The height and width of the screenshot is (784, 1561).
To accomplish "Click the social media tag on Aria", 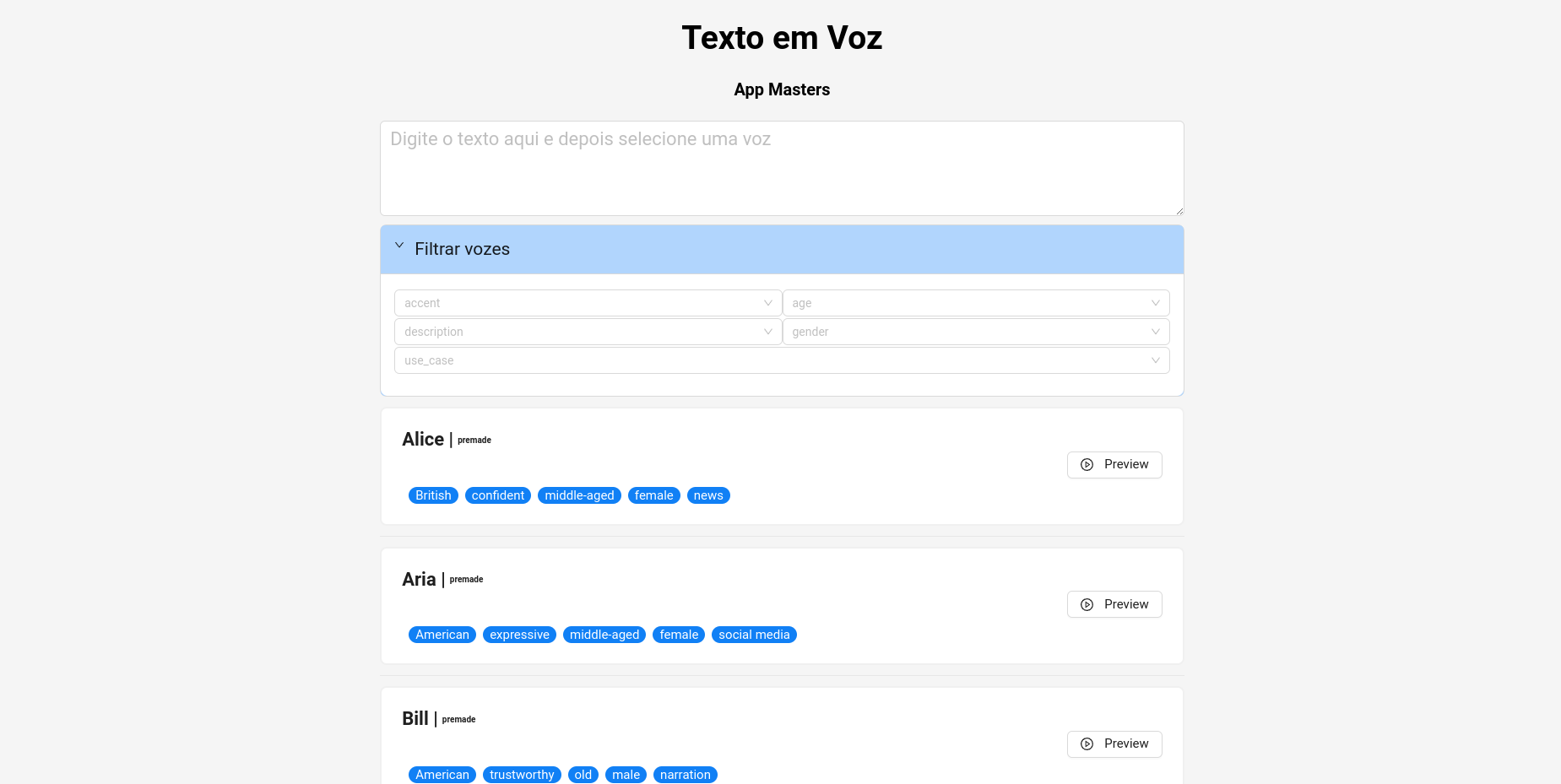I will point(754,635).
